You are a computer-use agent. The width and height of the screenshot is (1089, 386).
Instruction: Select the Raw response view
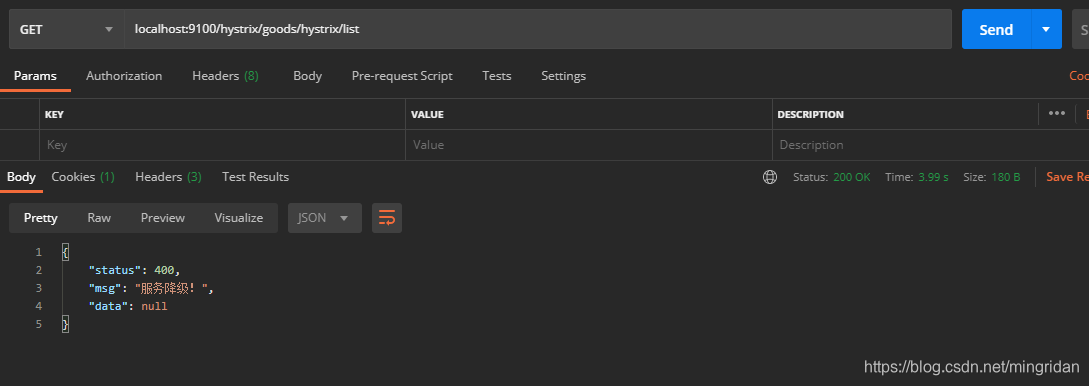click(99, 218)
